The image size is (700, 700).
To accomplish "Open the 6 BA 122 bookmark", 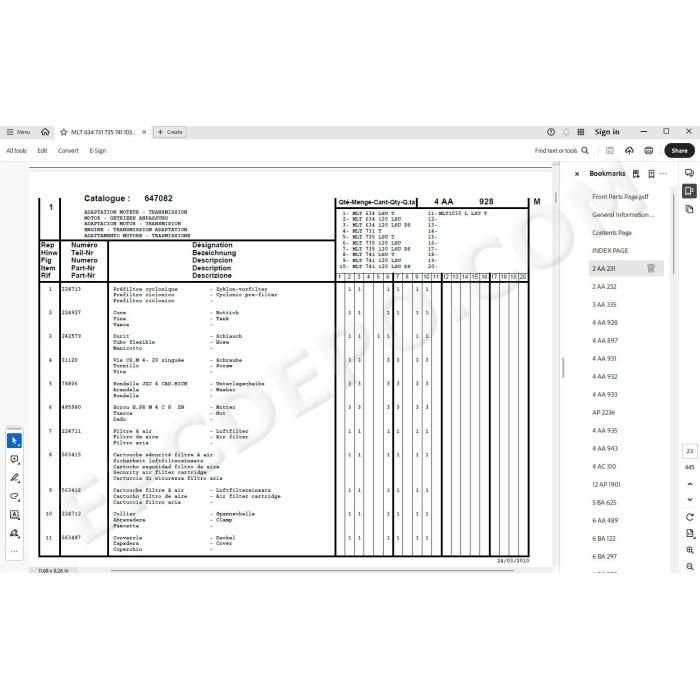I will click(x=604, y=538).
